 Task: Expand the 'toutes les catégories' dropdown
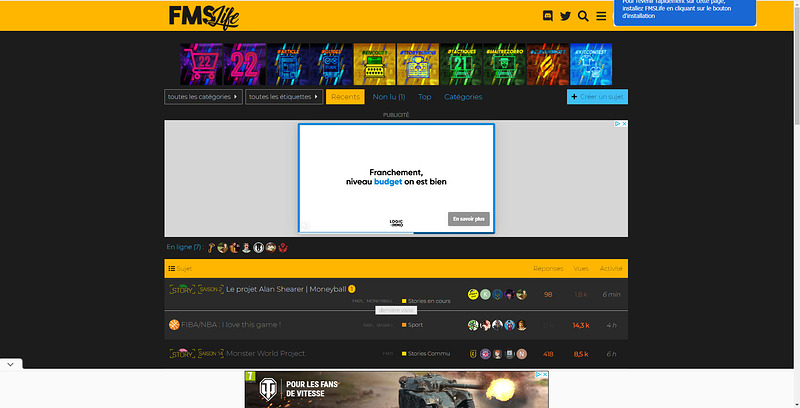click(x=203, y=97)
